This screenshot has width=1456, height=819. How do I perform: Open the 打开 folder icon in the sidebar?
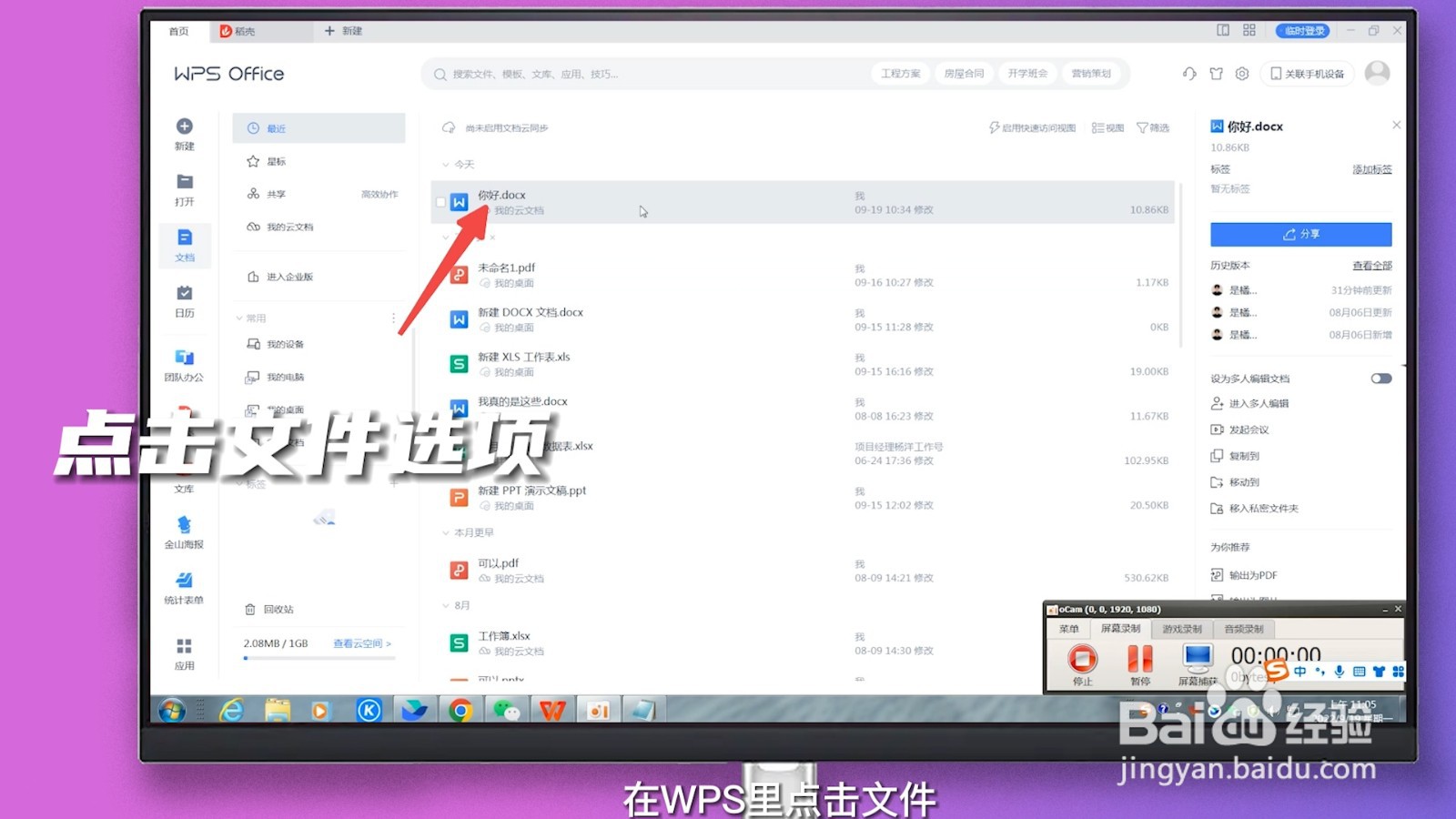pos(184,182)
